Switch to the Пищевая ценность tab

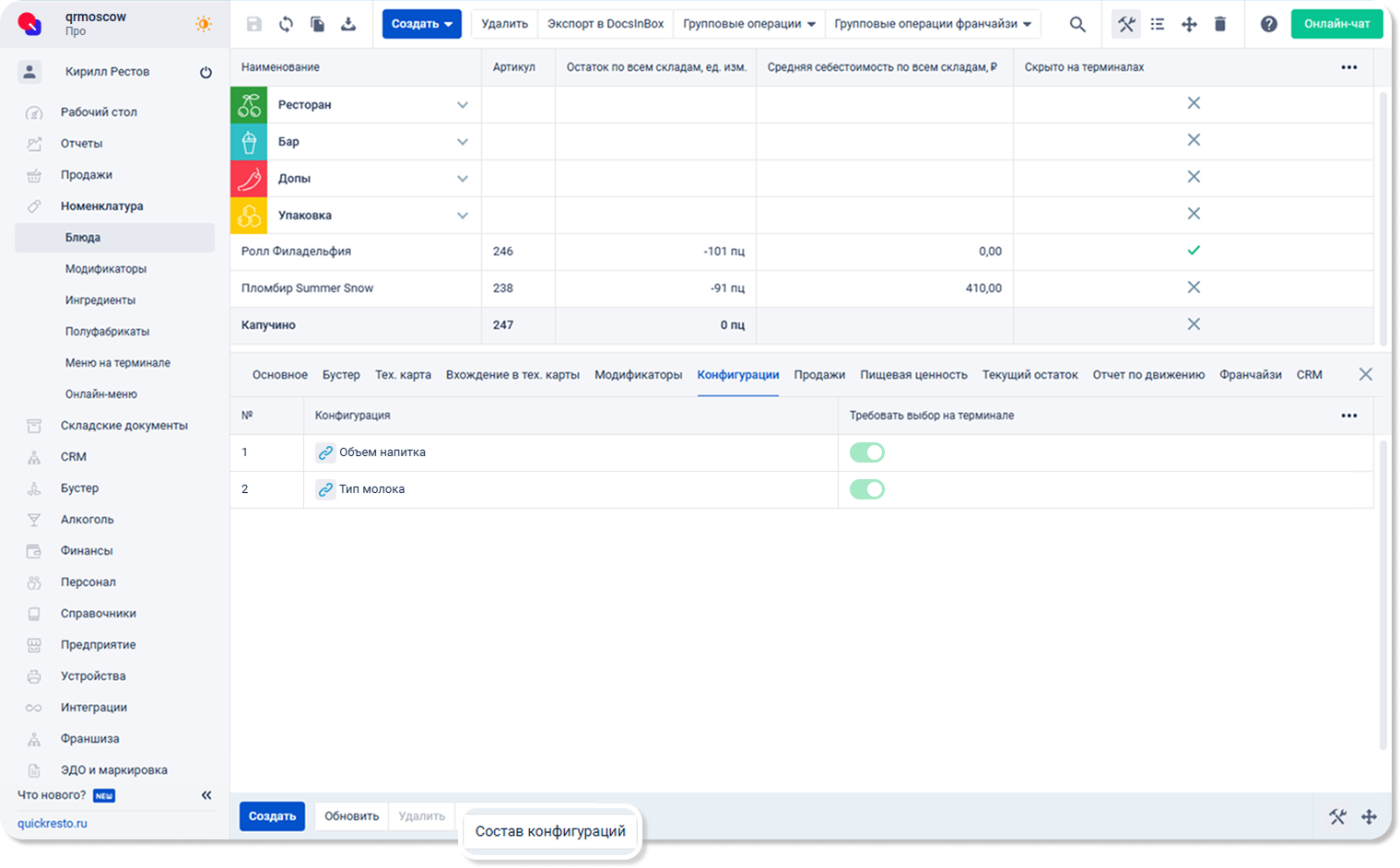coord(913,375)
